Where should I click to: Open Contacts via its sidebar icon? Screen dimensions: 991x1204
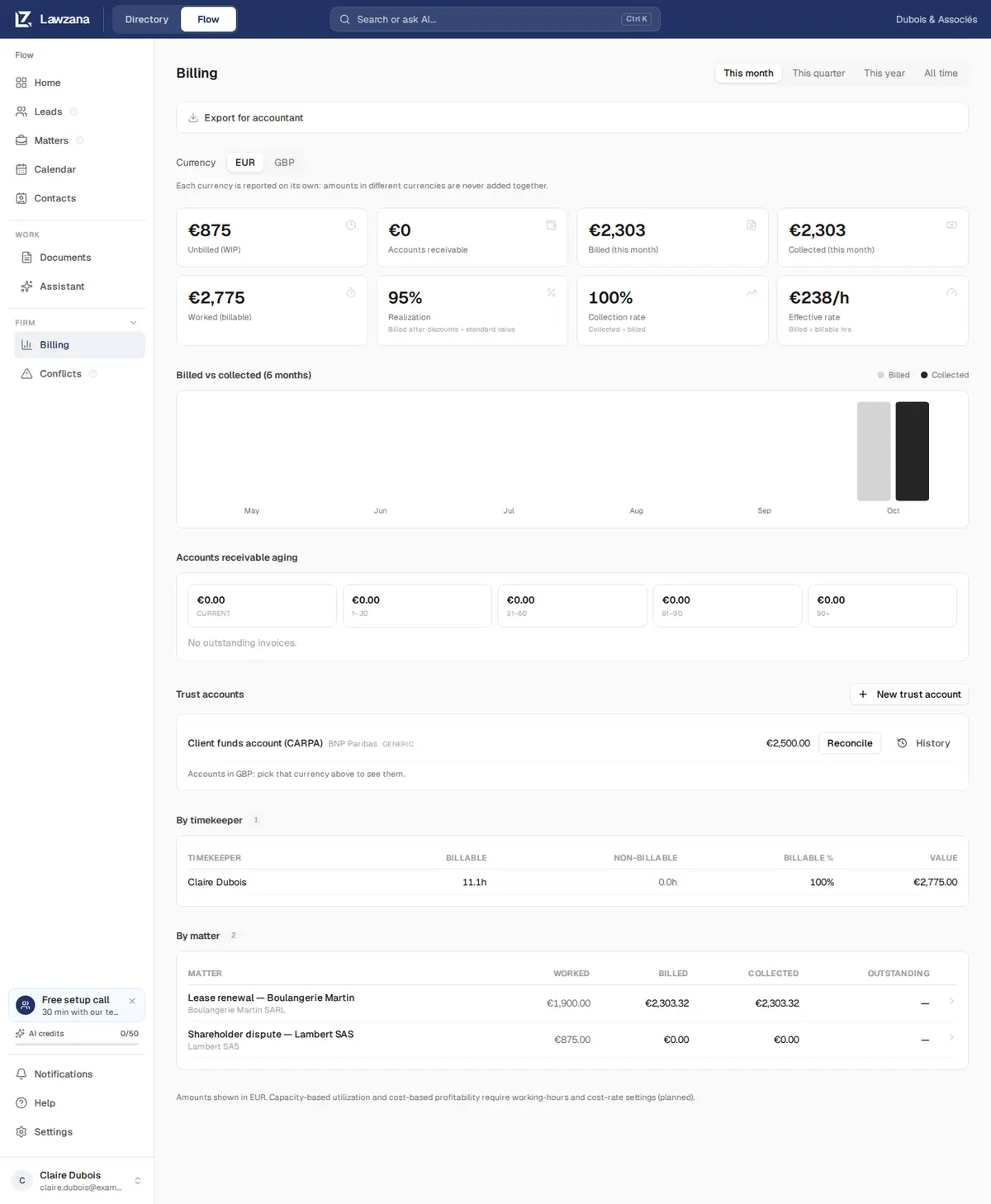[21, 198]
